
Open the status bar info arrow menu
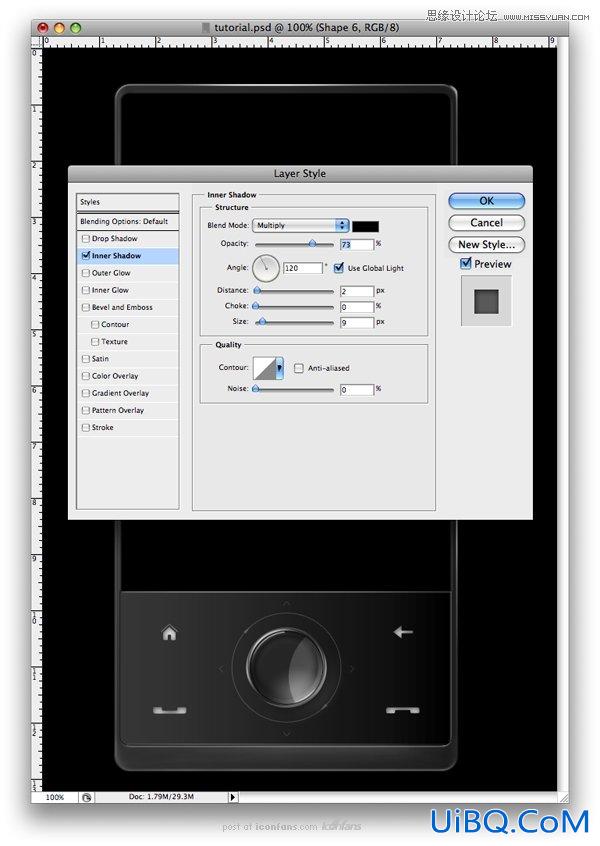point(233,797)
